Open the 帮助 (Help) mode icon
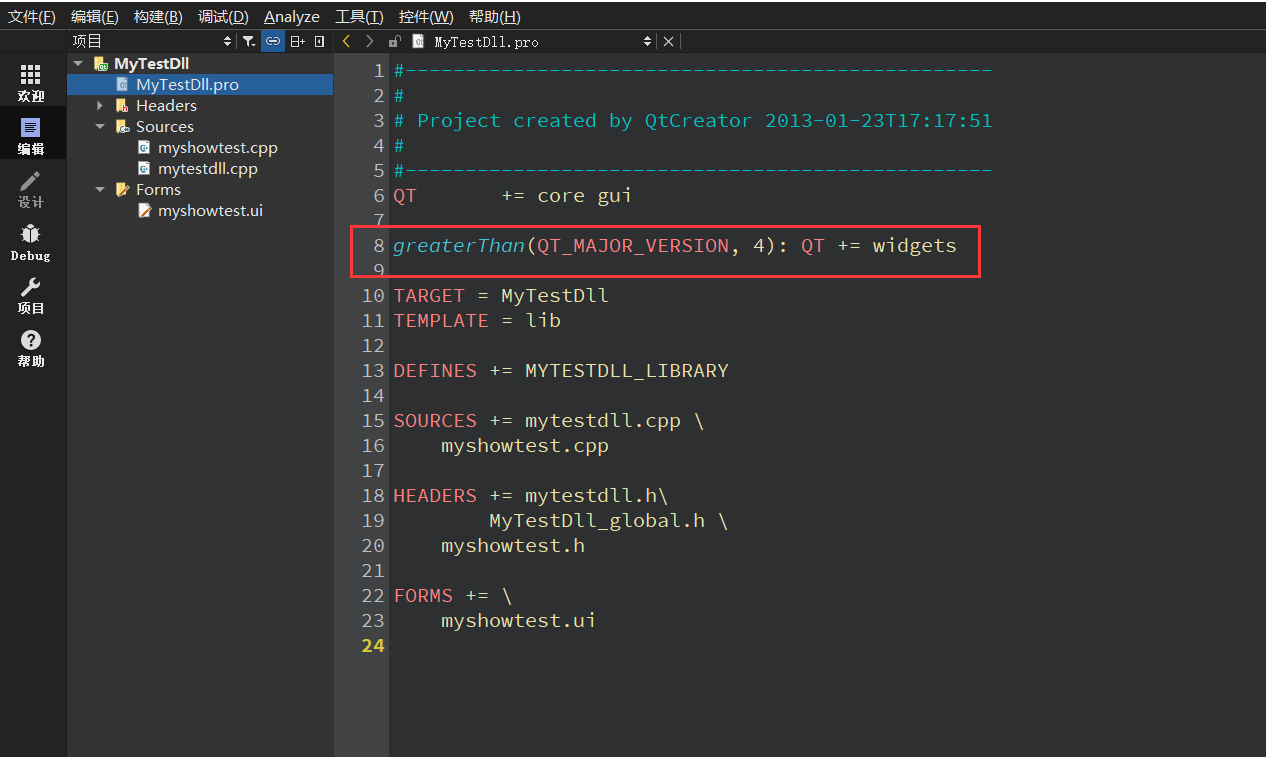1266x757 pixels. coord(30,347)
